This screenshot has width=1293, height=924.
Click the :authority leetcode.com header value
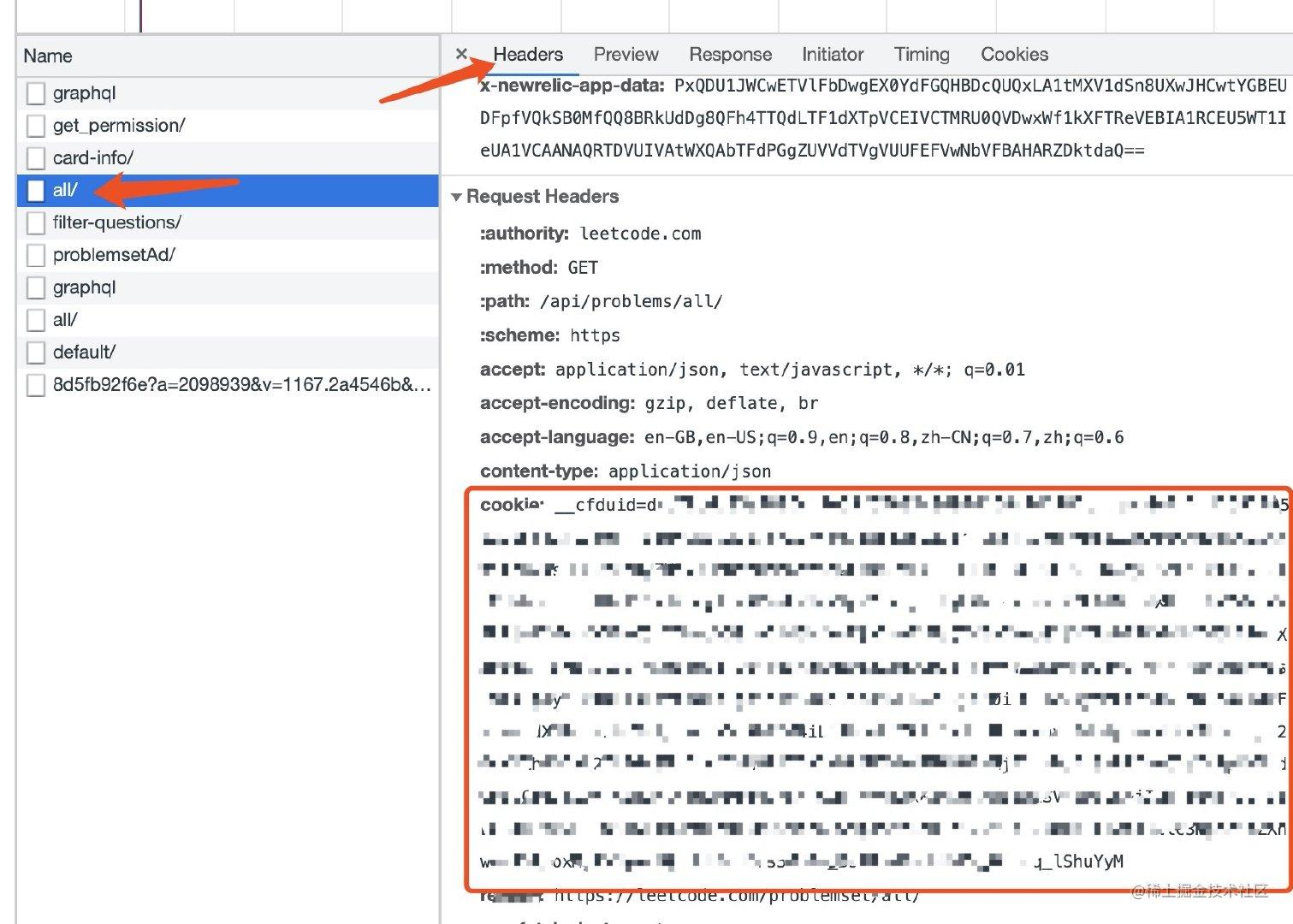pos(640,234)
